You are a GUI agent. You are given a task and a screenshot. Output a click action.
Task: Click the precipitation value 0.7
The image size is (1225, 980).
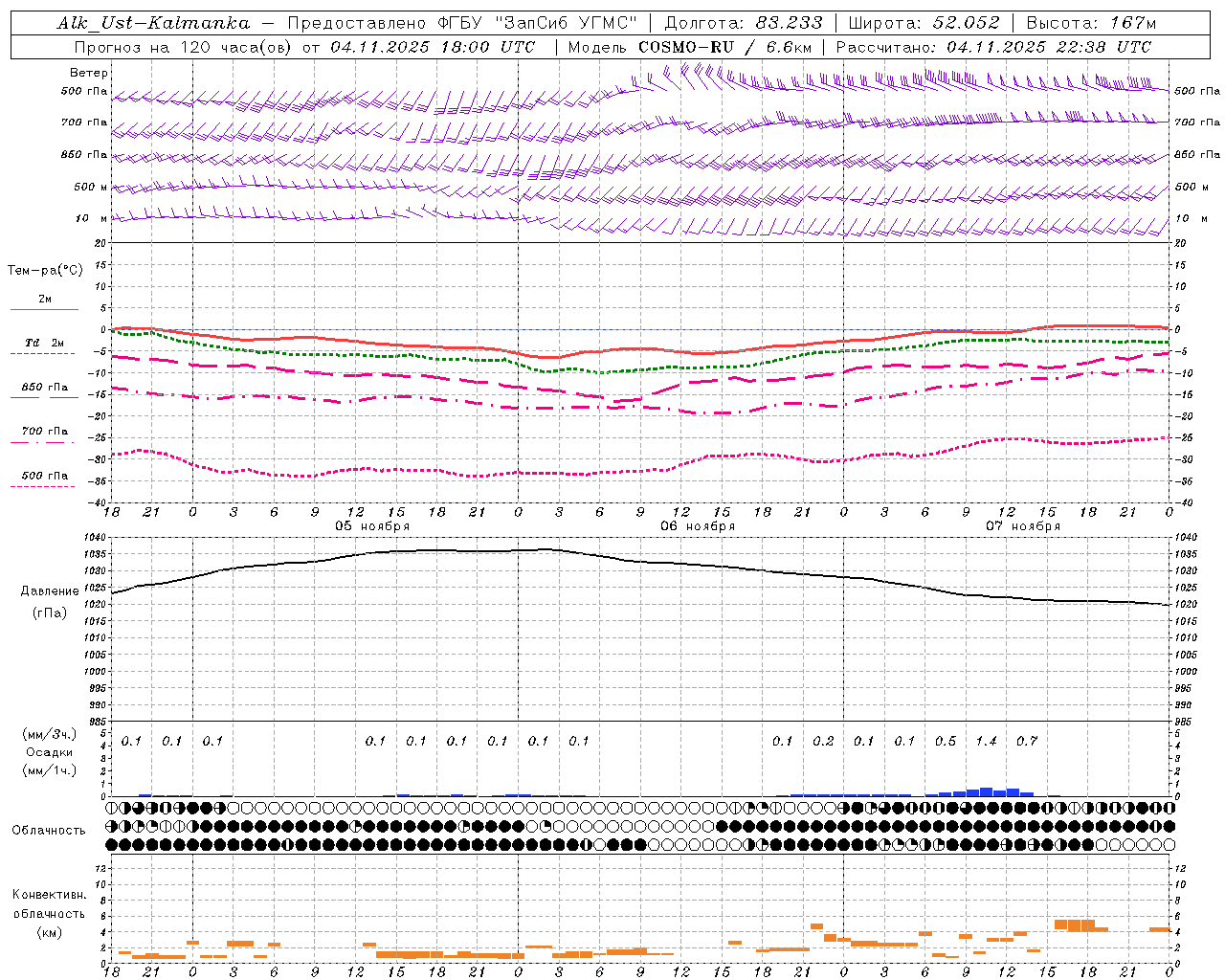(1027, 742)
